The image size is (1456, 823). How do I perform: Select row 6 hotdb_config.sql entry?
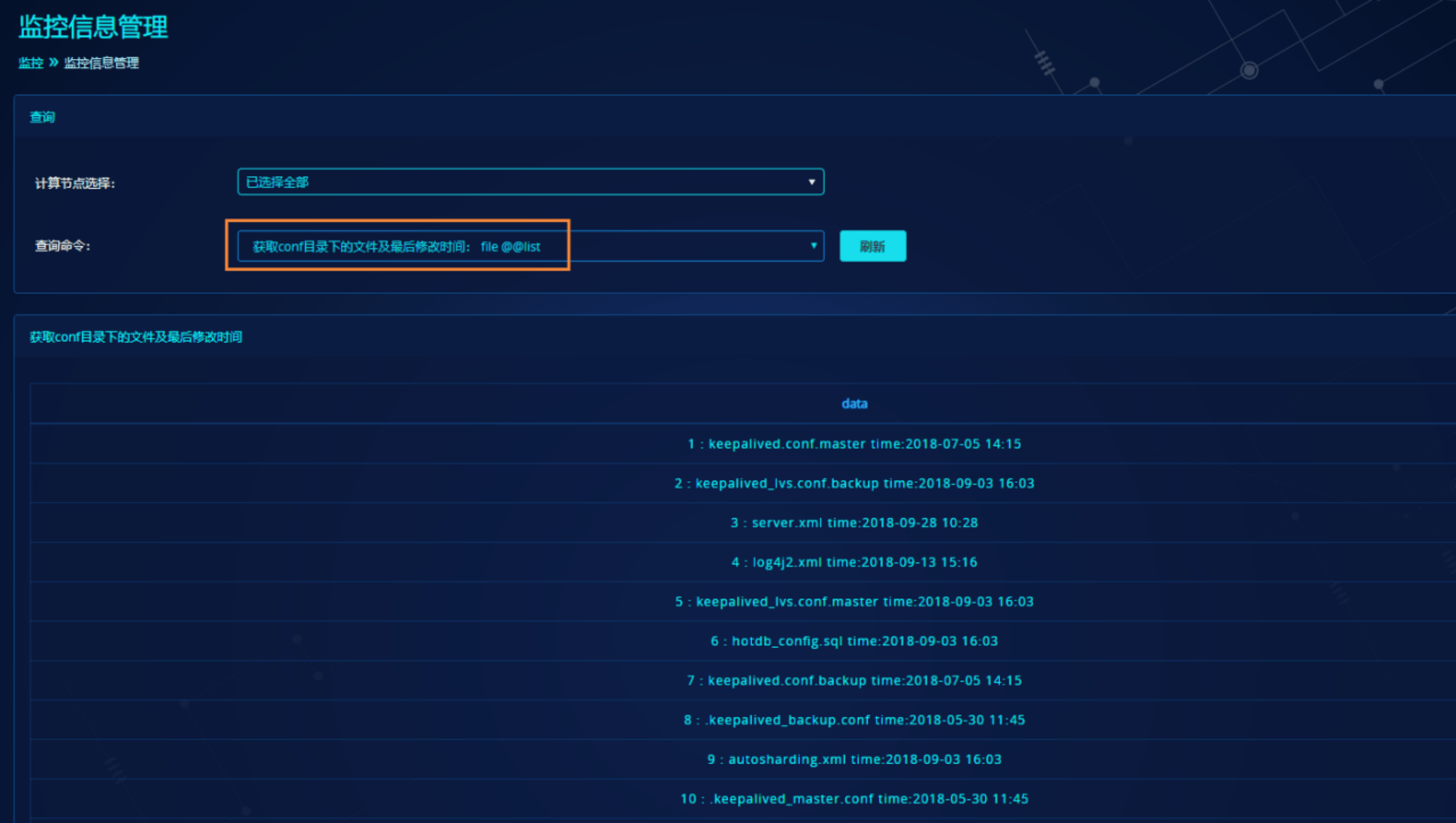click(854, 641)
